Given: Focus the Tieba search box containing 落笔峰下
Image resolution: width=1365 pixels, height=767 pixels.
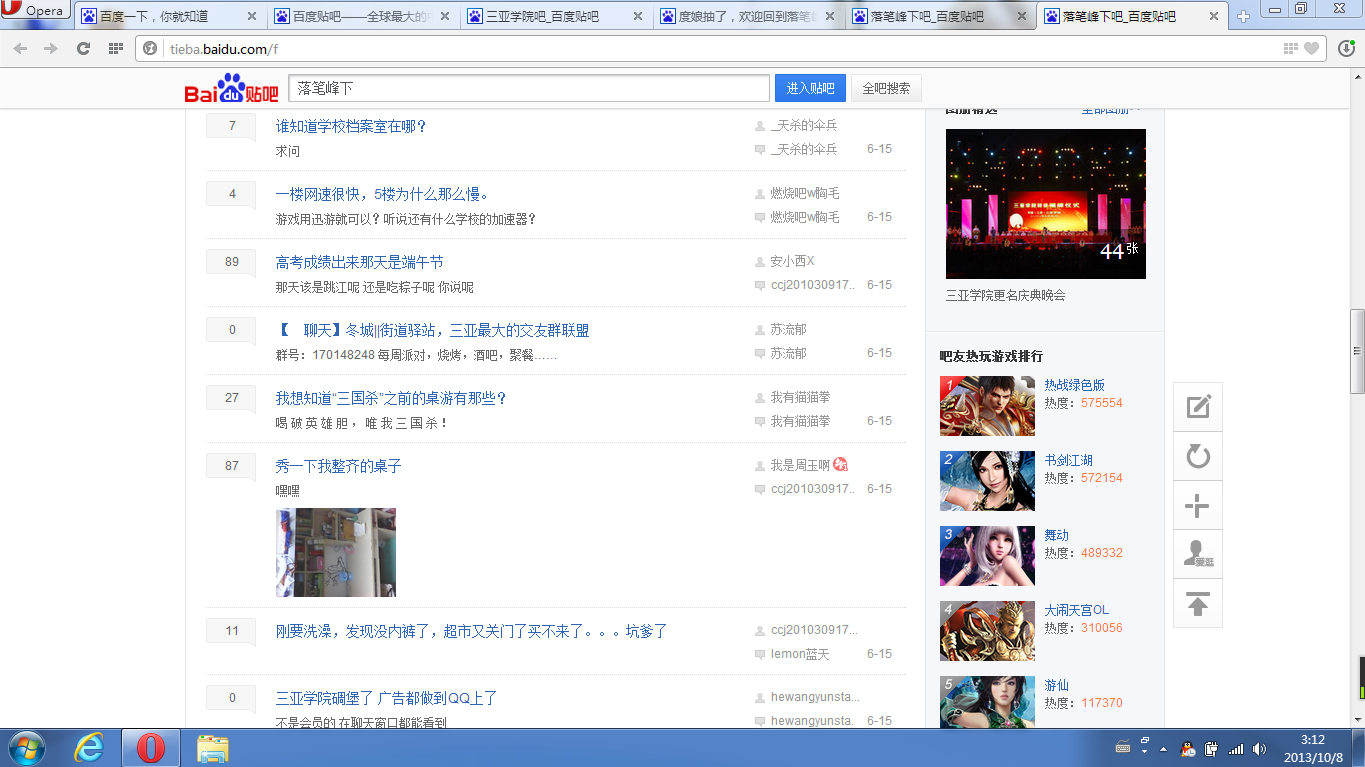Looking at the screenshot, I should [x=529, y=88].
